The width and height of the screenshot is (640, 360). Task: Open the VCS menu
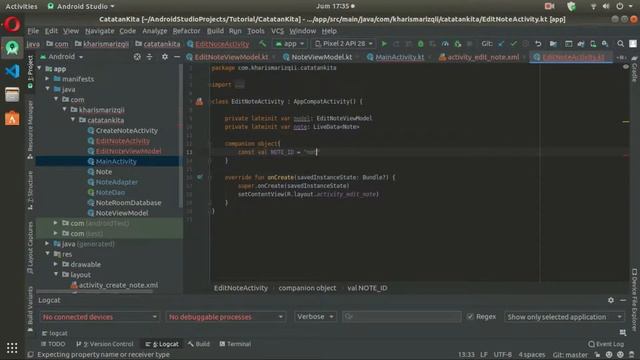click(277, 31)
